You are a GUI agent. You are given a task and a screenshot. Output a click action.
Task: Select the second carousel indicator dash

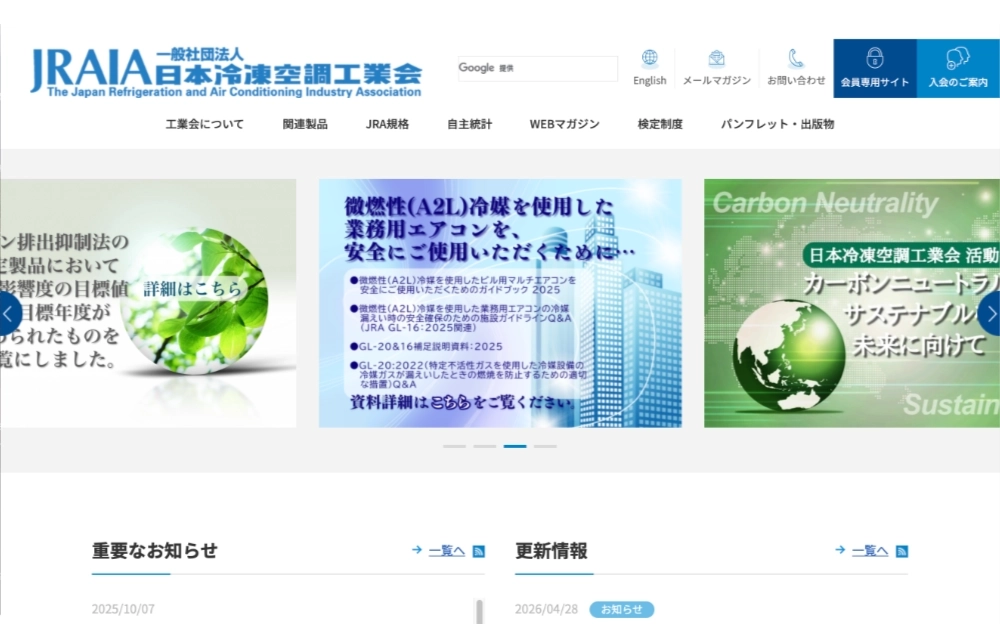click(x=485, y=446)
